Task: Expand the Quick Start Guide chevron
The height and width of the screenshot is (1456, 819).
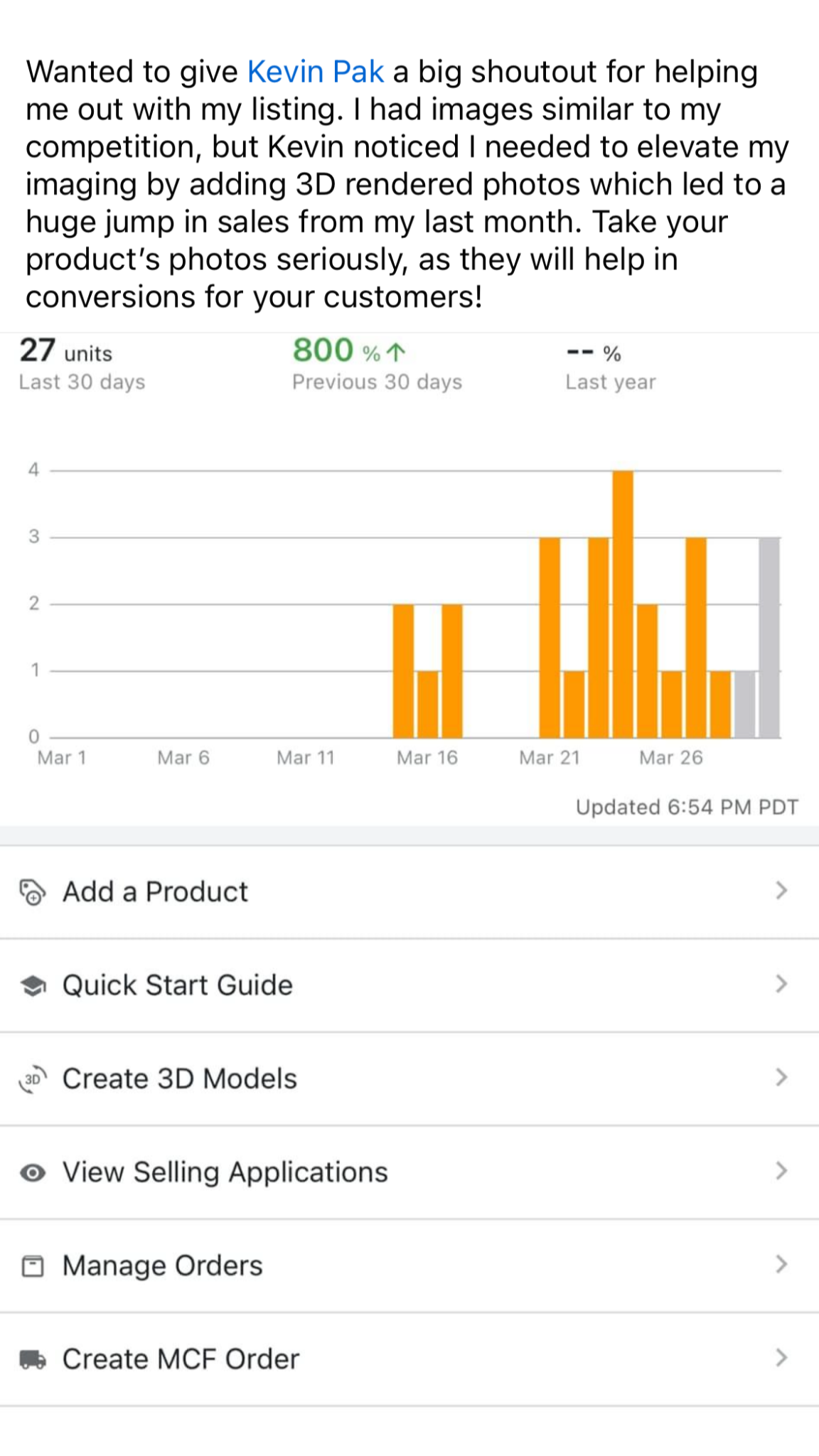Action: [x=781, y=985]
